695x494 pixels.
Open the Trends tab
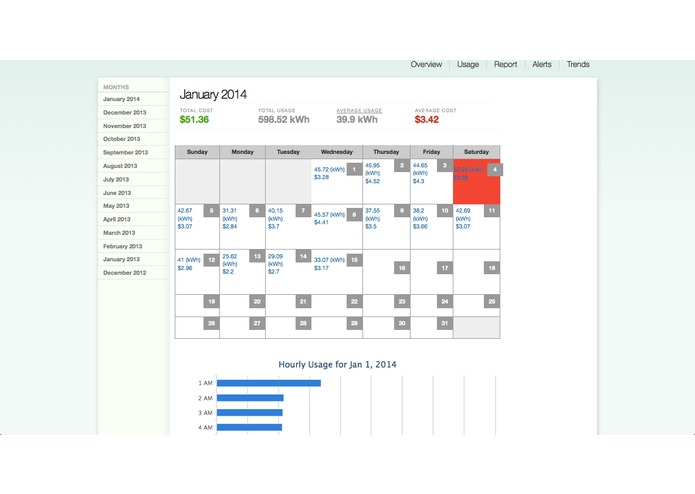pos(578,64)
